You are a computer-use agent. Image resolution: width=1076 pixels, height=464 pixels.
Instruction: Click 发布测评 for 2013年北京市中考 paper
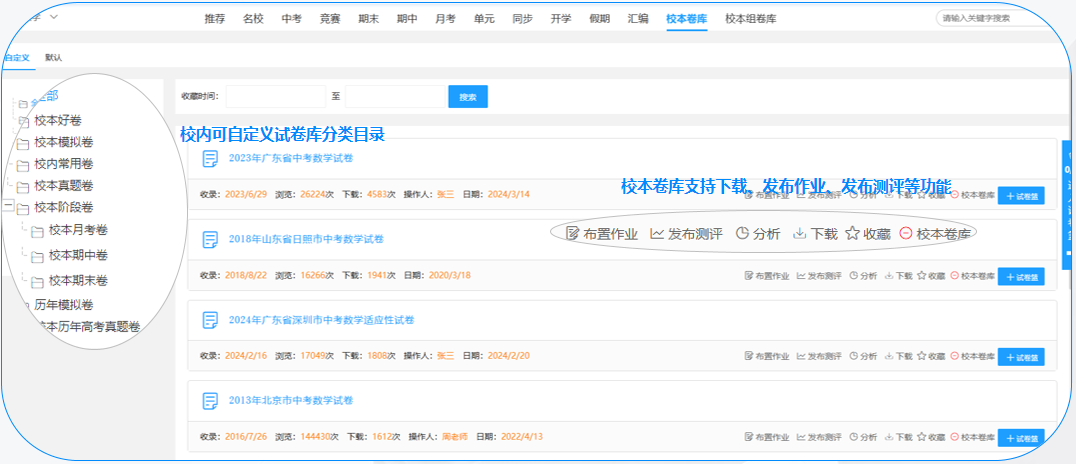[819, 437]
